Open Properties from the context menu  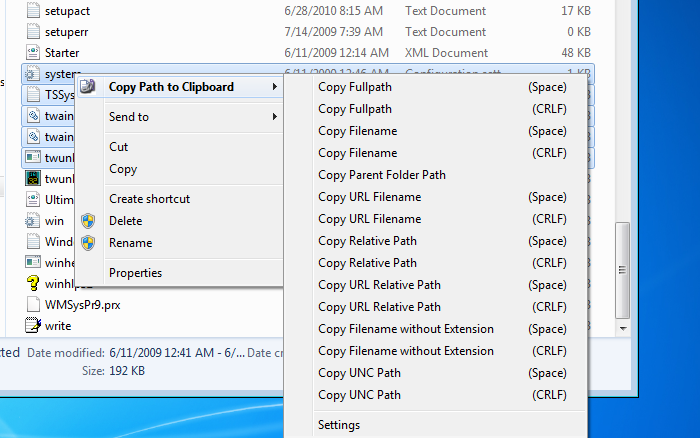click(x=135, y=273)
